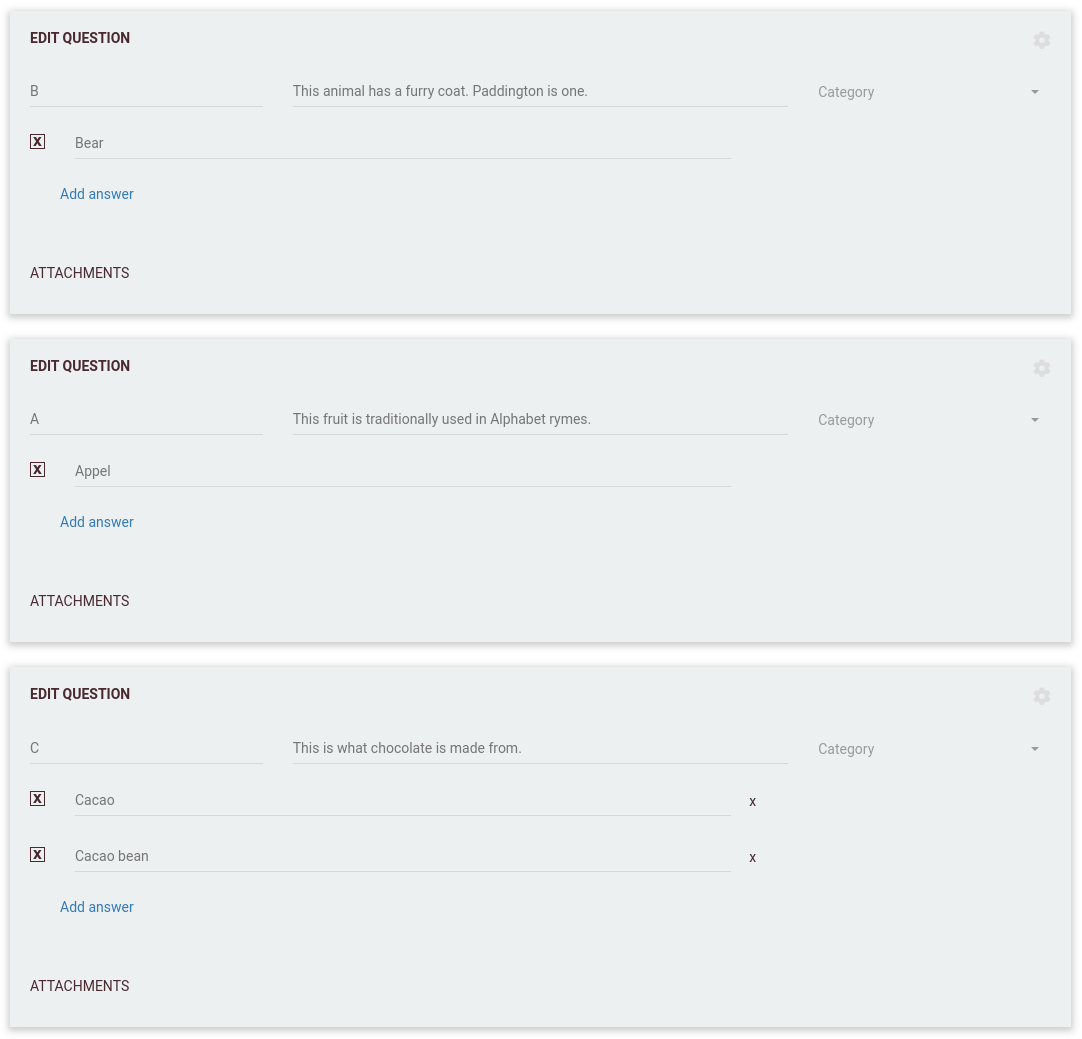Click Add answer under Cacao bean
The width and height of the screenshot is (1082, 1039).
coord(97,907)
